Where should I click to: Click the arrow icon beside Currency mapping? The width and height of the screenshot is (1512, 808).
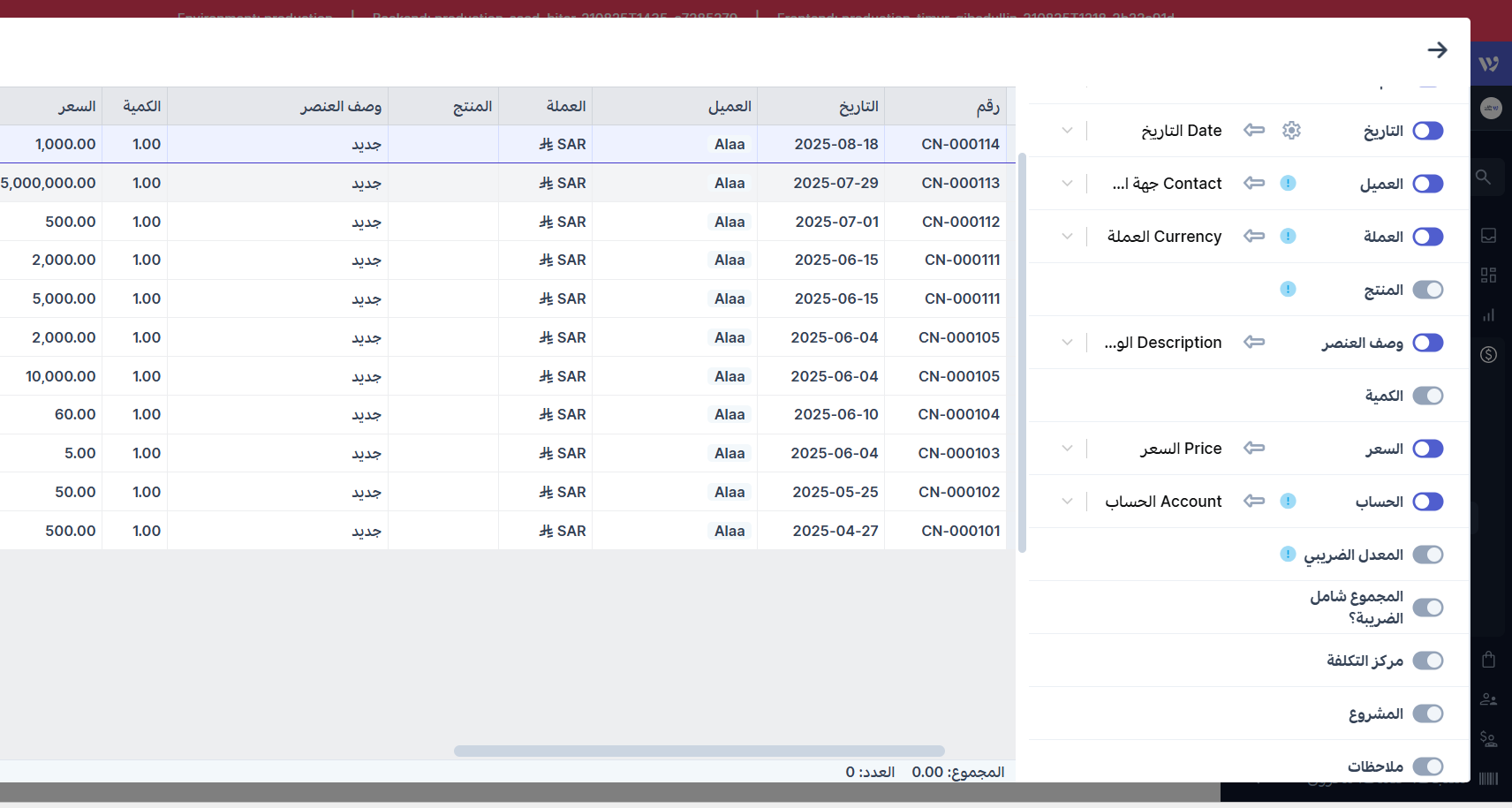tap(1254, 237)
